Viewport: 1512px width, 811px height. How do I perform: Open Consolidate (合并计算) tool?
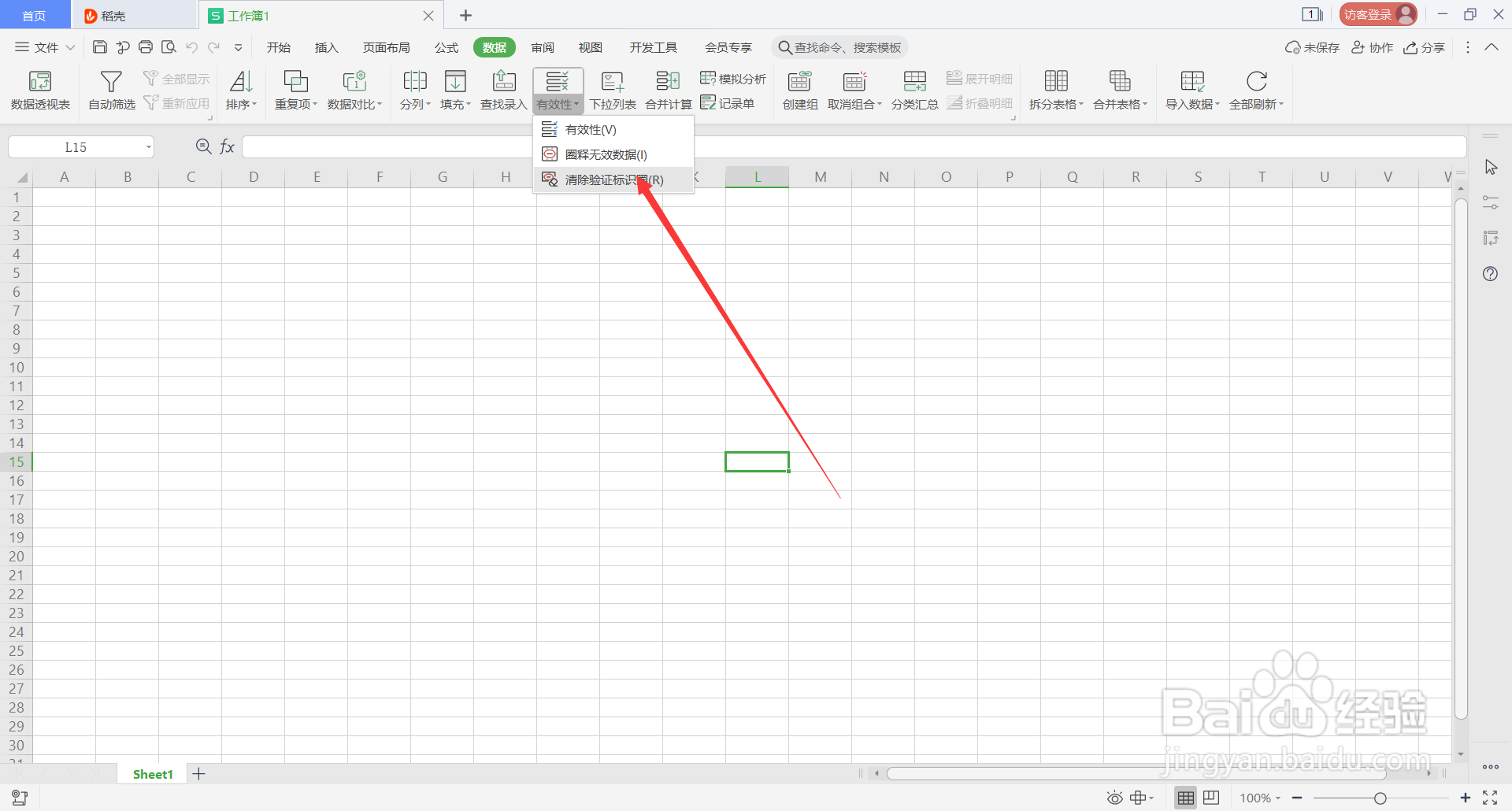tap(668, 90)
